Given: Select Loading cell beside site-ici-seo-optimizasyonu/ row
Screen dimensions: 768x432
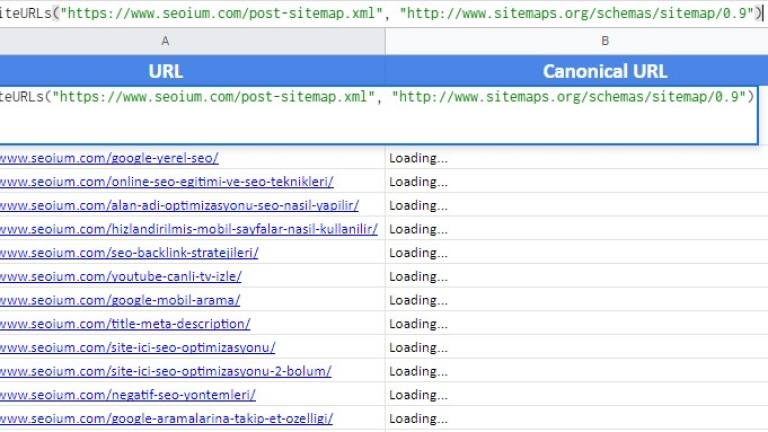Looking at the screenshot, I should coord(576,347).
